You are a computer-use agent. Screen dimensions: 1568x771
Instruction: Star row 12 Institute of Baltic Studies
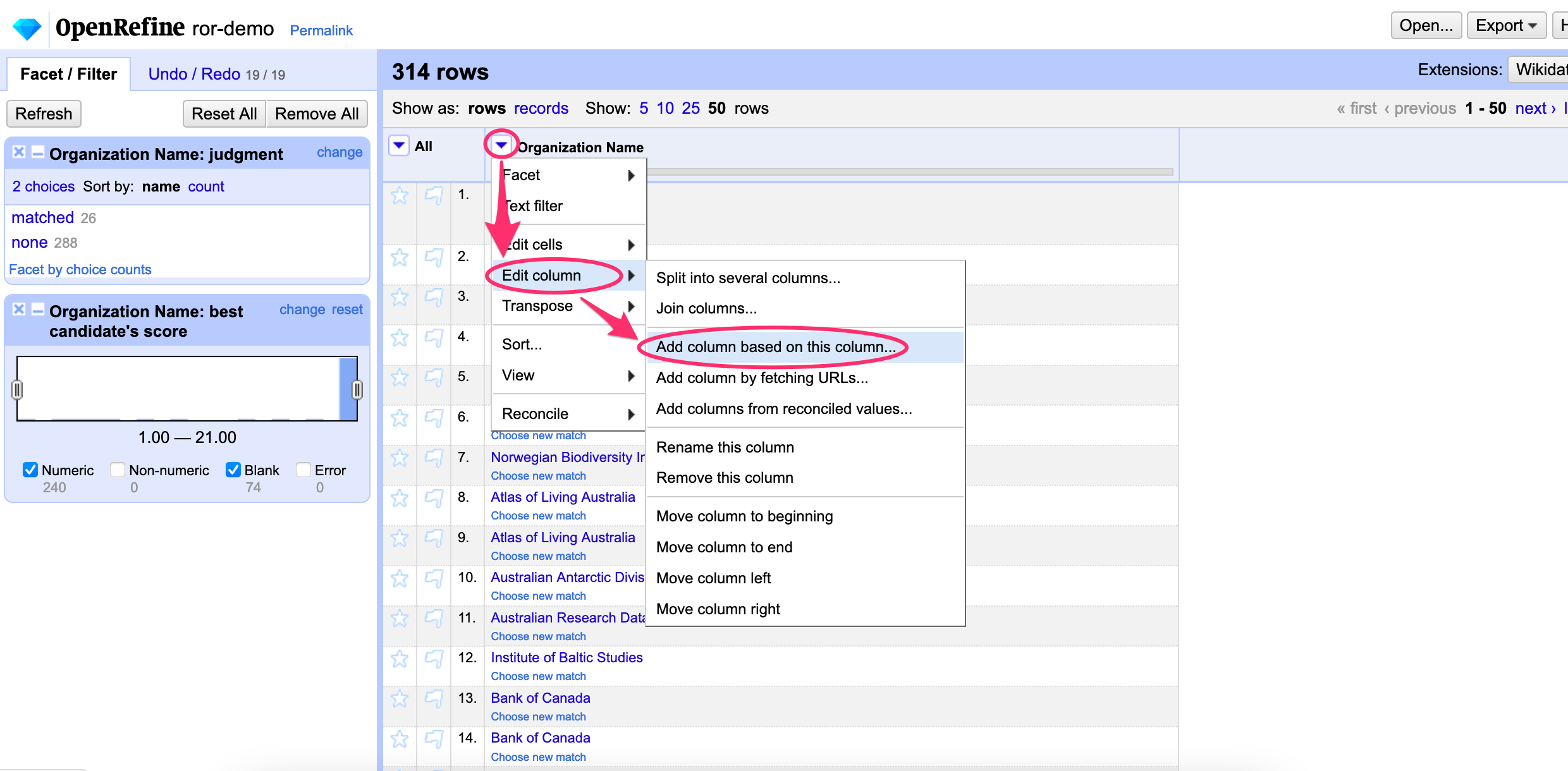click(400, 659)
